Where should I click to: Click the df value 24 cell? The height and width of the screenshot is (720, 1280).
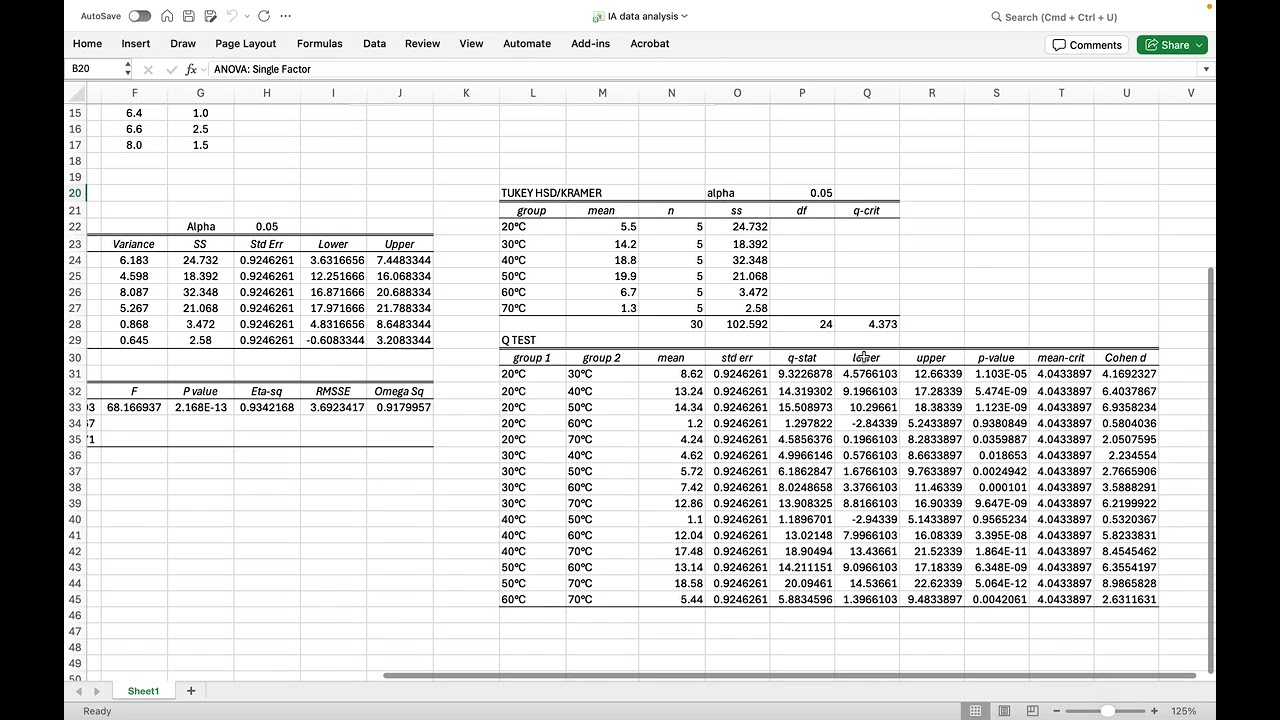coord(802,324)
